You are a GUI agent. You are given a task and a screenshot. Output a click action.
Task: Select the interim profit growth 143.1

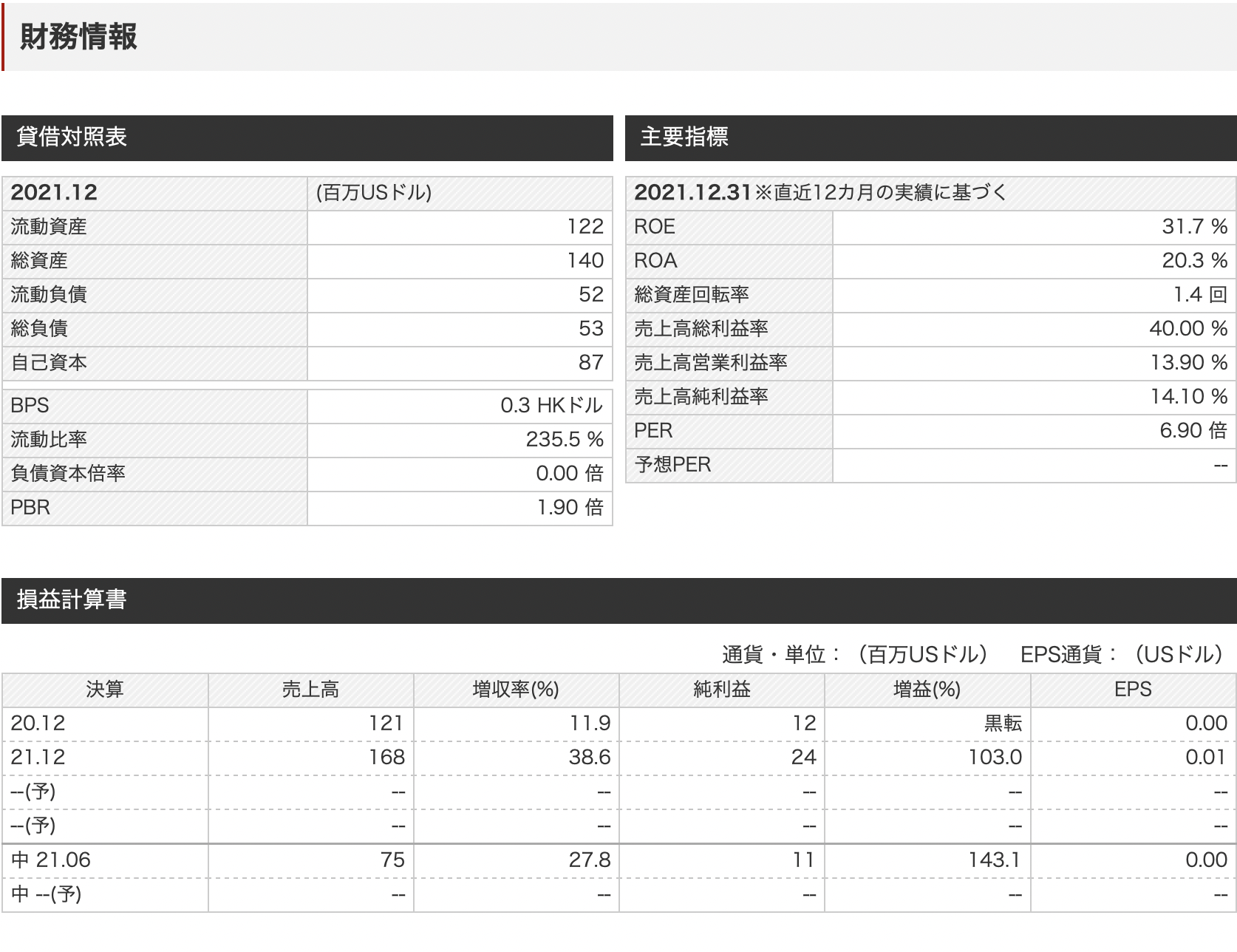pos(927,860)
